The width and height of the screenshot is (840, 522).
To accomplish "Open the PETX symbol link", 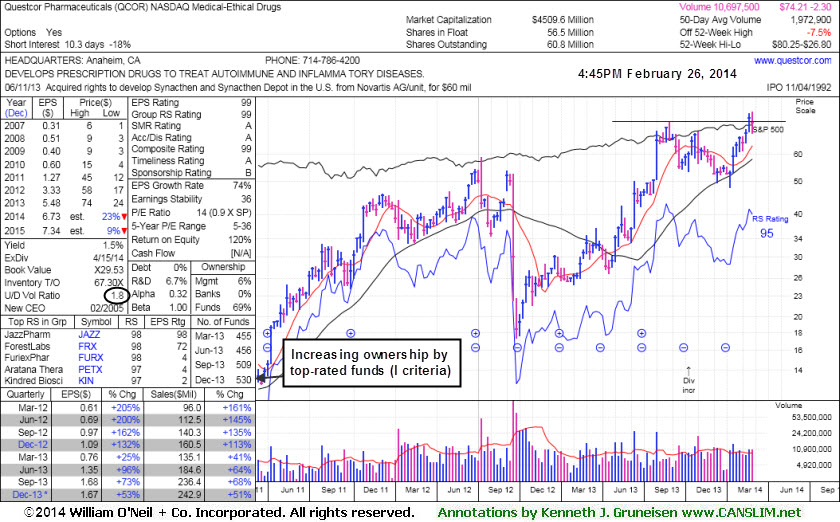I will pos(90,369).
